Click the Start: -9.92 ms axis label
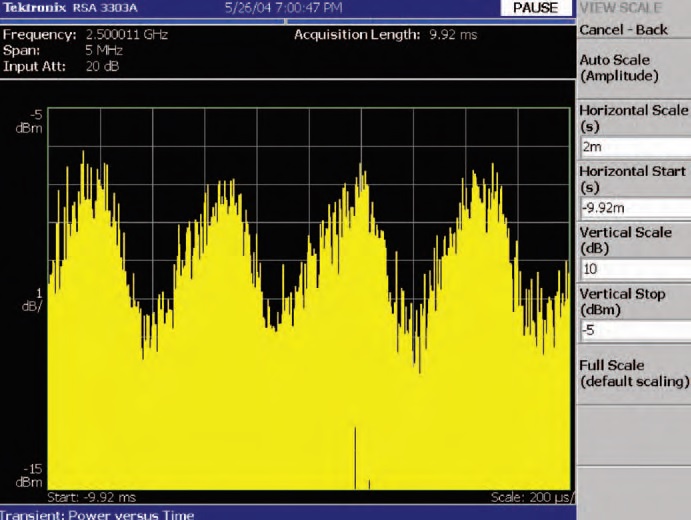 click(92, 497)
